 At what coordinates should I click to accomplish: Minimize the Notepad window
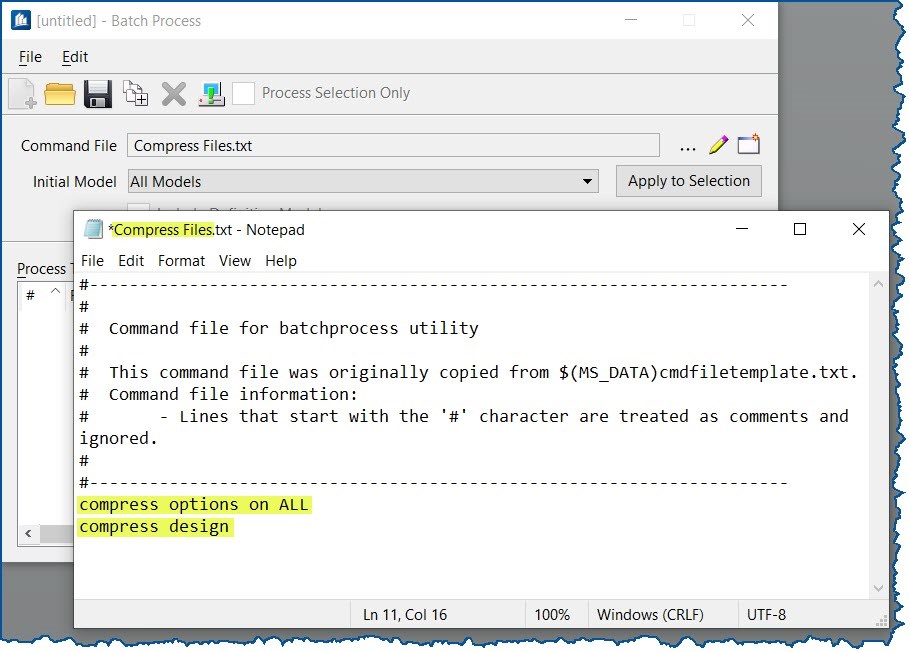click(741, 229)
